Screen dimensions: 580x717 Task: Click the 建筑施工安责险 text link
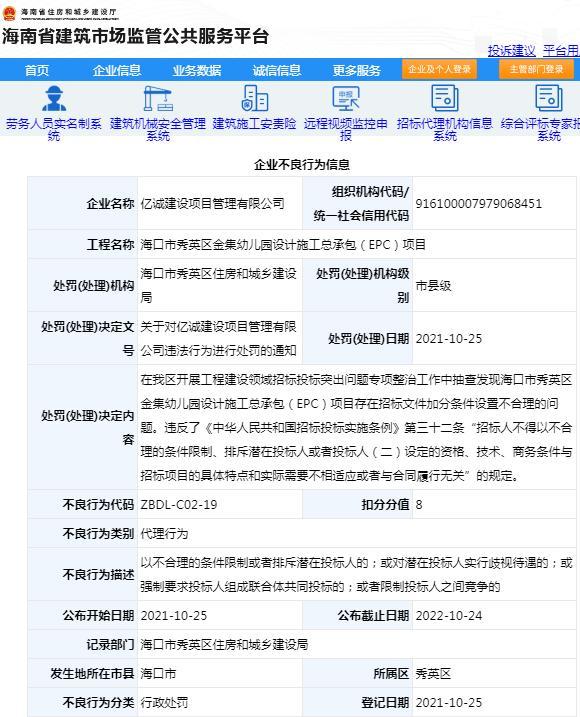(254, 123)
